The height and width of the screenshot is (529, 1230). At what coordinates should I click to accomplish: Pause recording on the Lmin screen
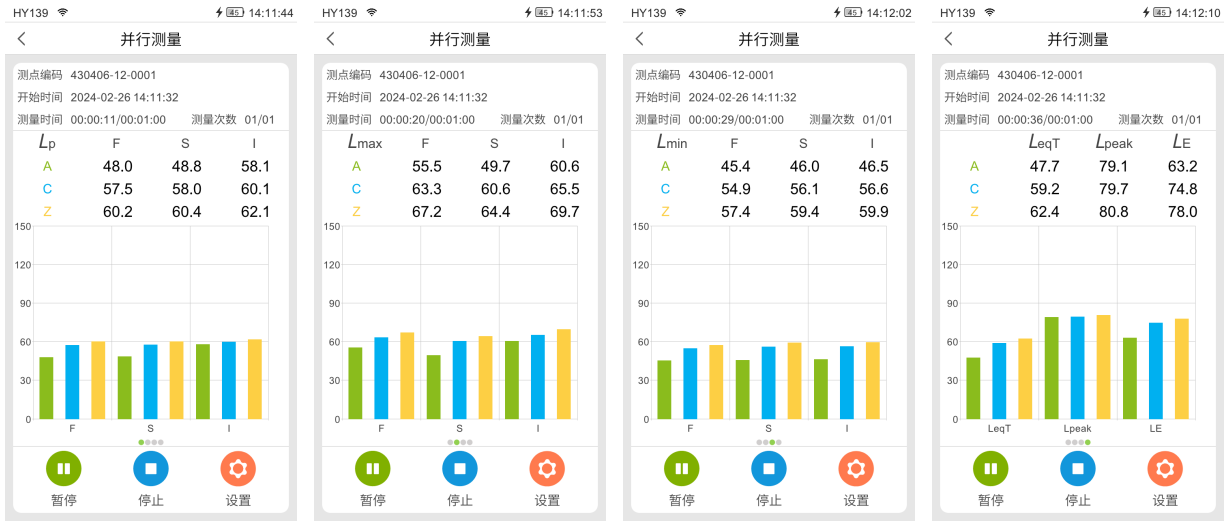coord(682,468)
